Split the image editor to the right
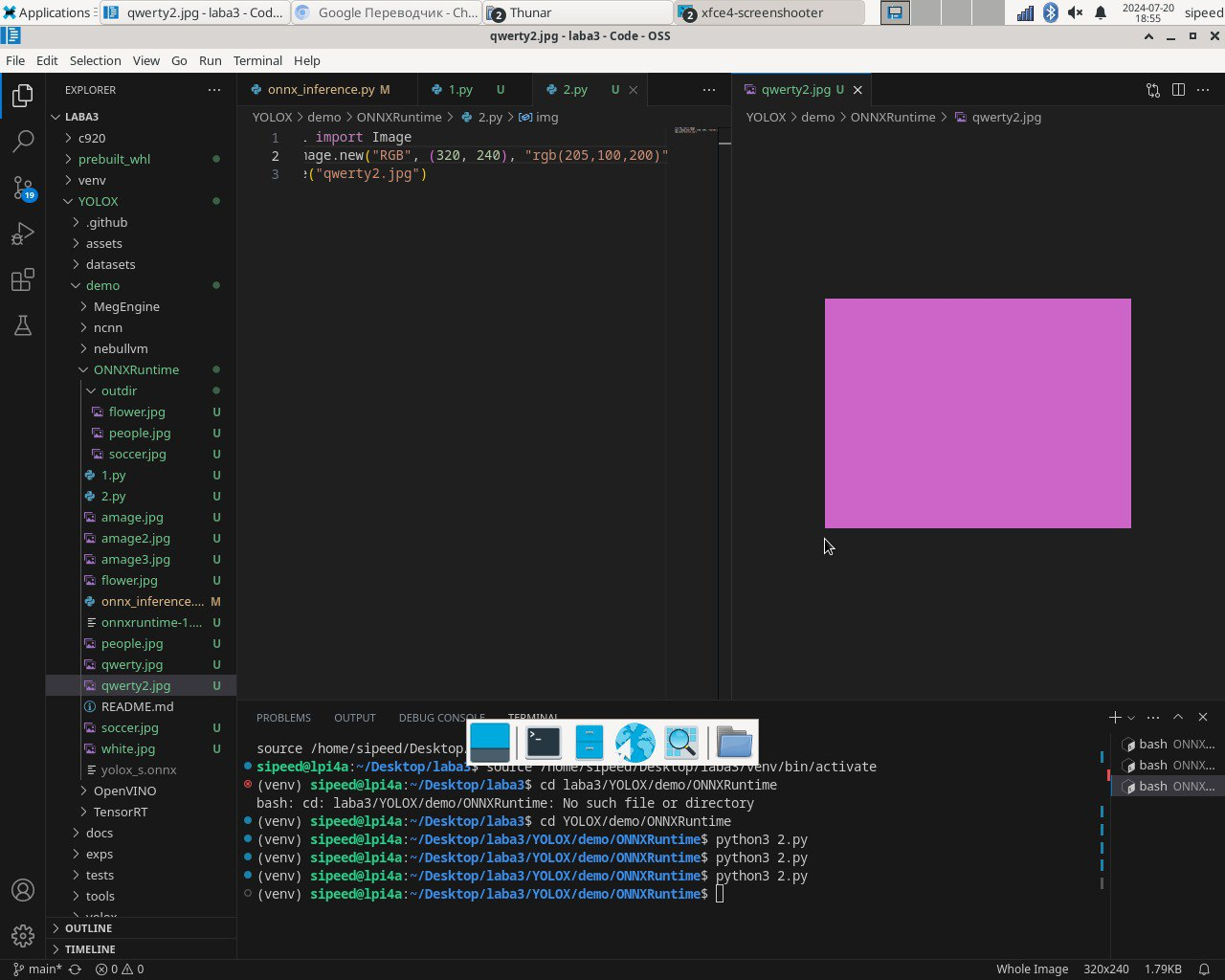This screenshot has width=1225, height=980. [x=1178, y=90]
